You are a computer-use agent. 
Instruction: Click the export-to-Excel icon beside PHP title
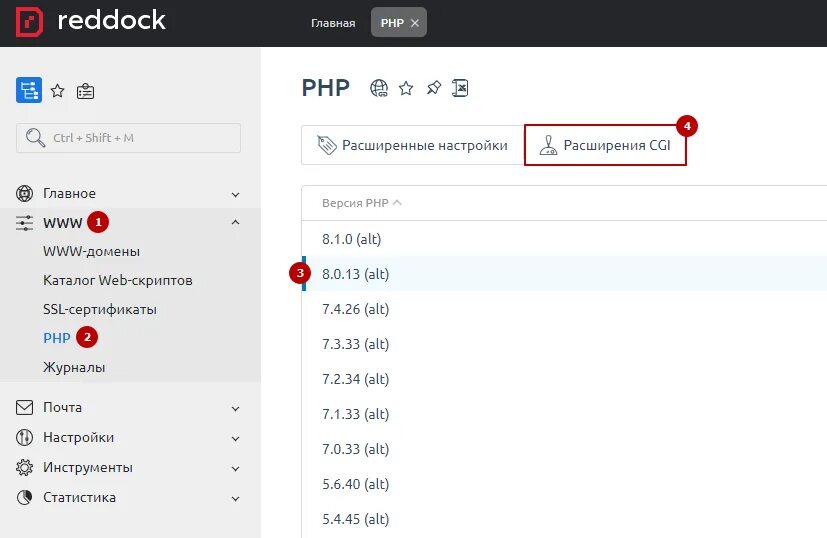point(460,88)
